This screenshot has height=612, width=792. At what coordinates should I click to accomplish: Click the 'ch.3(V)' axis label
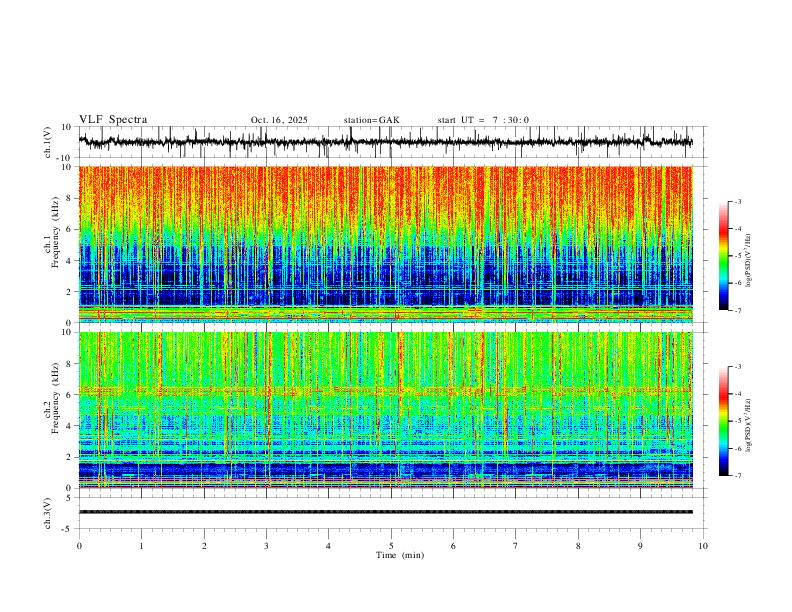pos(48,513)
